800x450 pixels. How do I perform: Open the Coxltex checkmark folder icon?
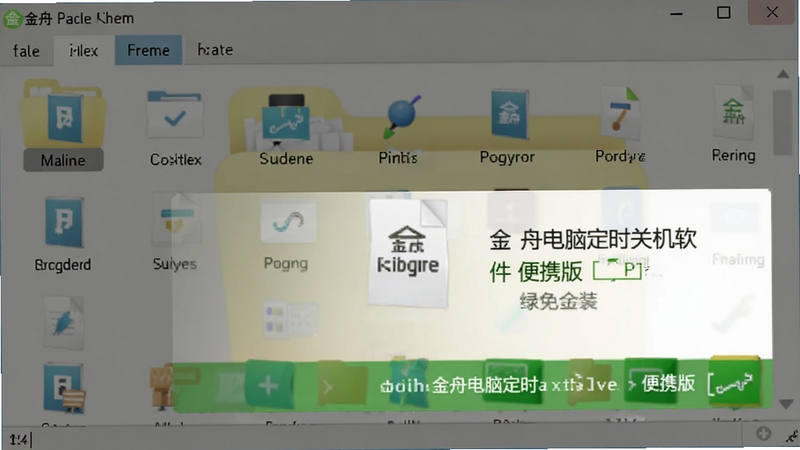click(x=175, y=115)
